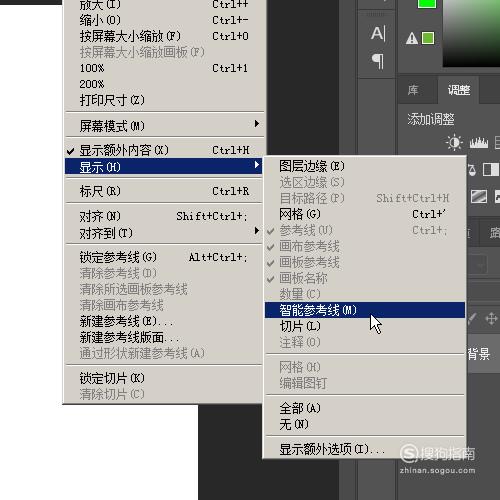Screen dimensions: 500x500
Task: Switch to the 库 tab
Action: (413, 90)
